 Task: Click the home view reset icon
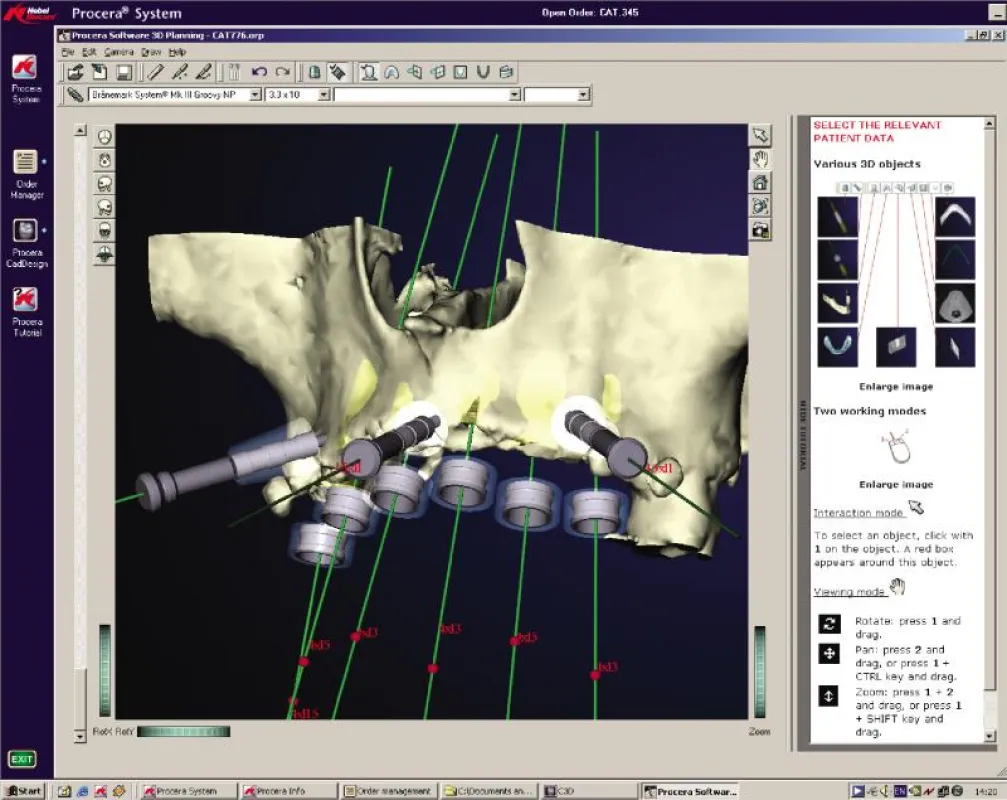tap(760, 183)
